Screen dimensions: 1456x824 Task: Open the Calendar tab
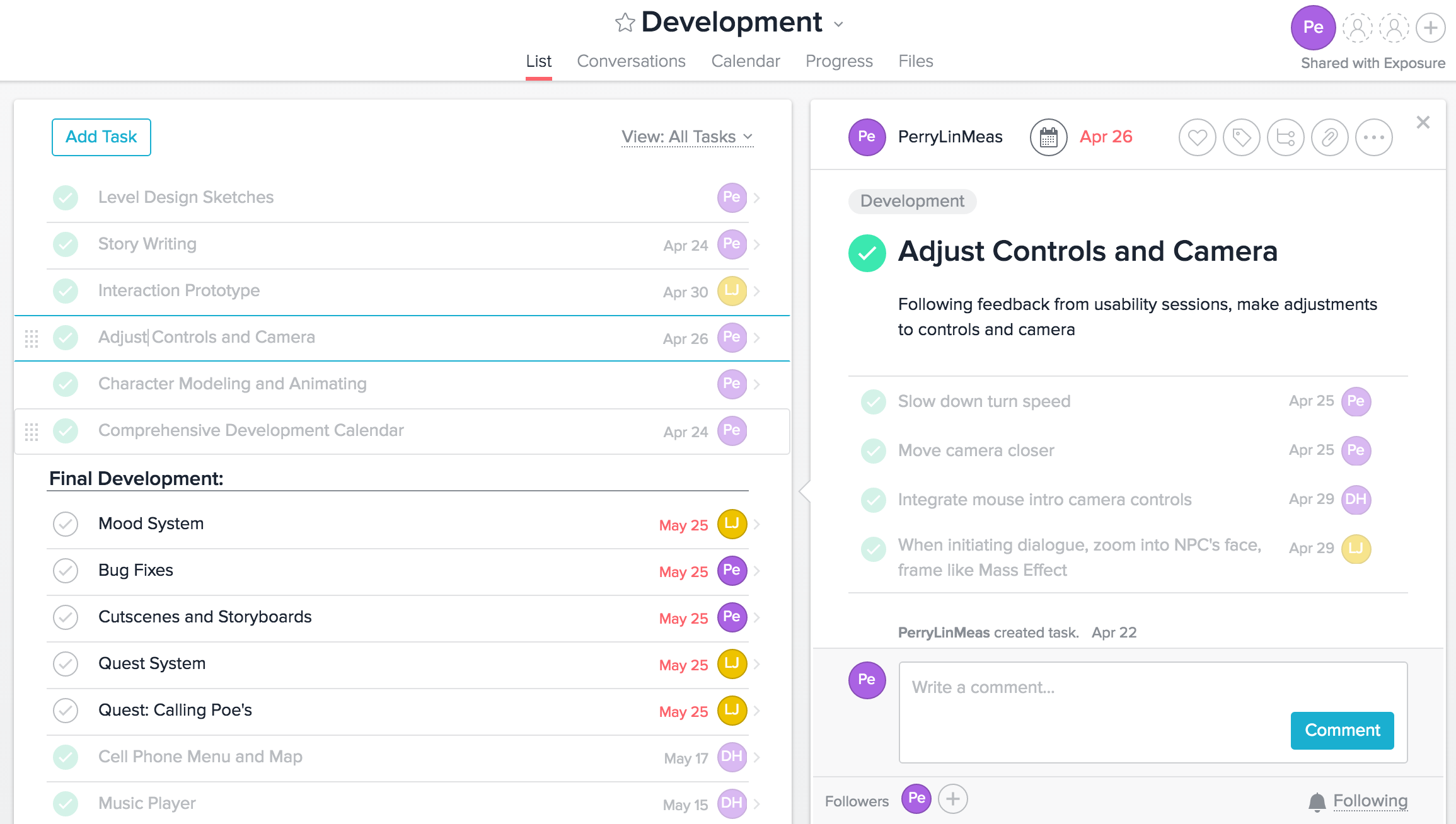pyautogui.click(x=746, y=61)
